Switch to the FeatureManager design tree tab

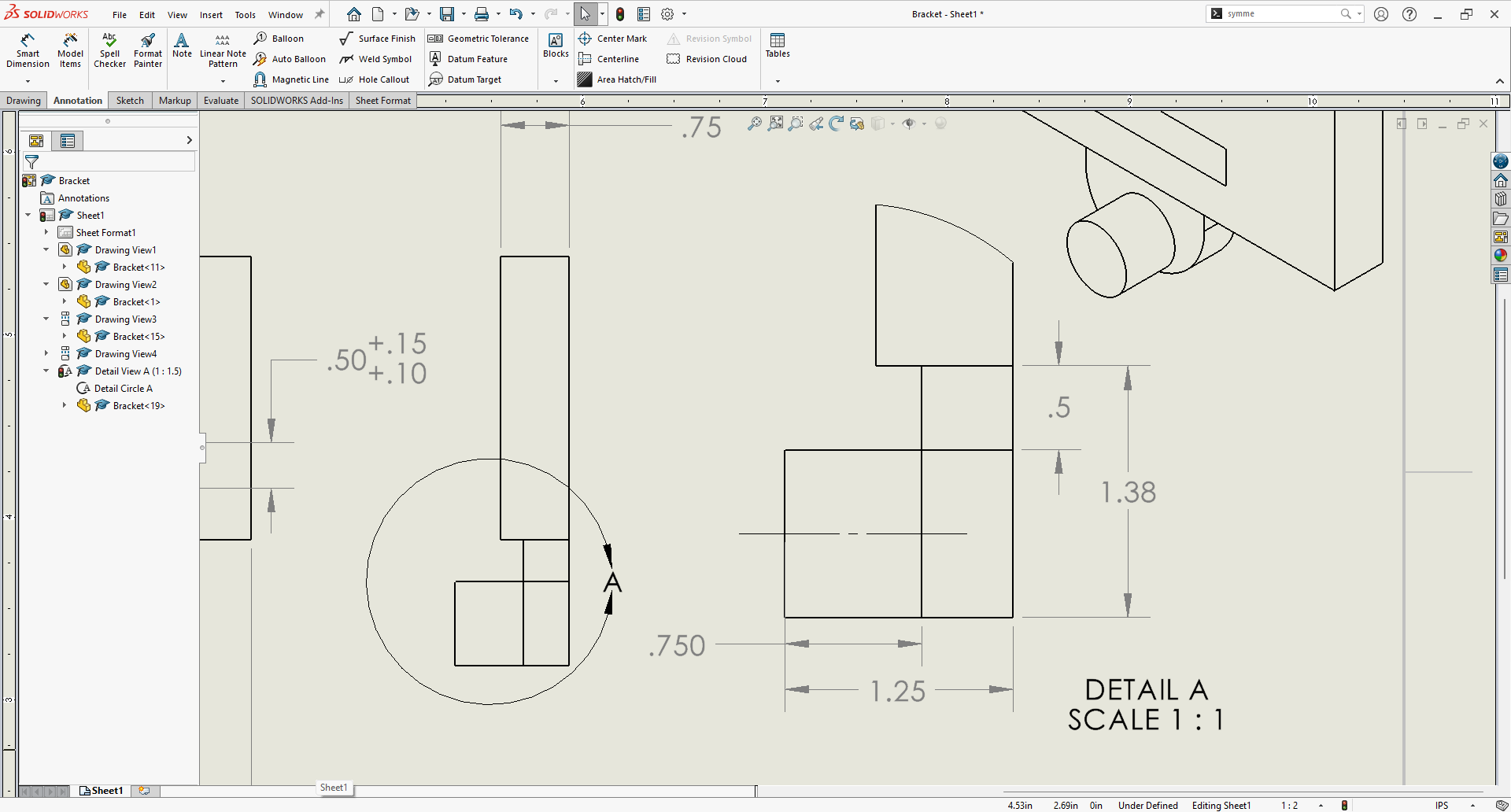[x=36, y=141]
